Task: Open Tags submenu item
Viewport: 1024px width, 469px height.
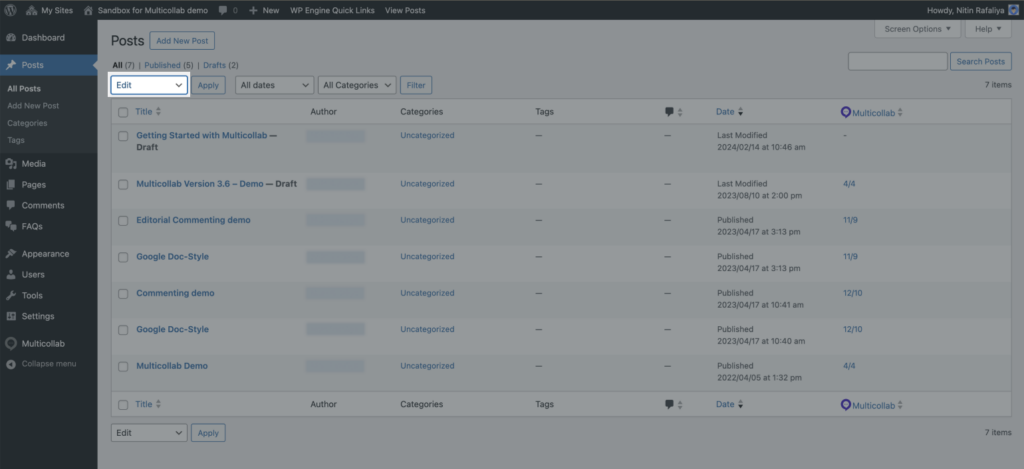Action: click(x=16, y=140)
